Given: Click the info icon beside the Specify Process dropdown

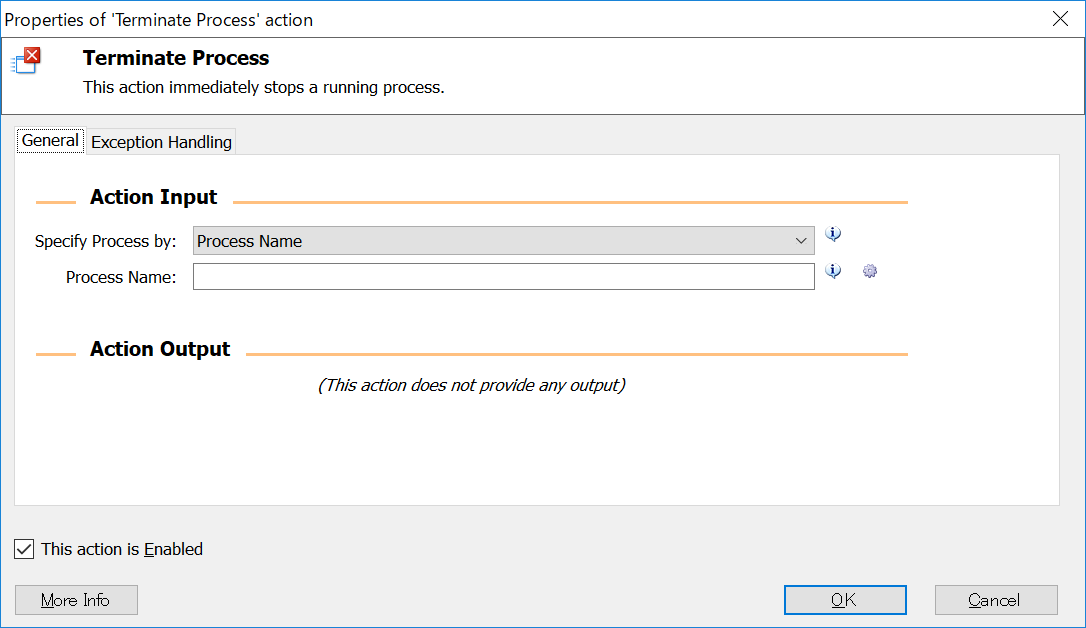Looking at the screenshot, I should tap(833, 234).
